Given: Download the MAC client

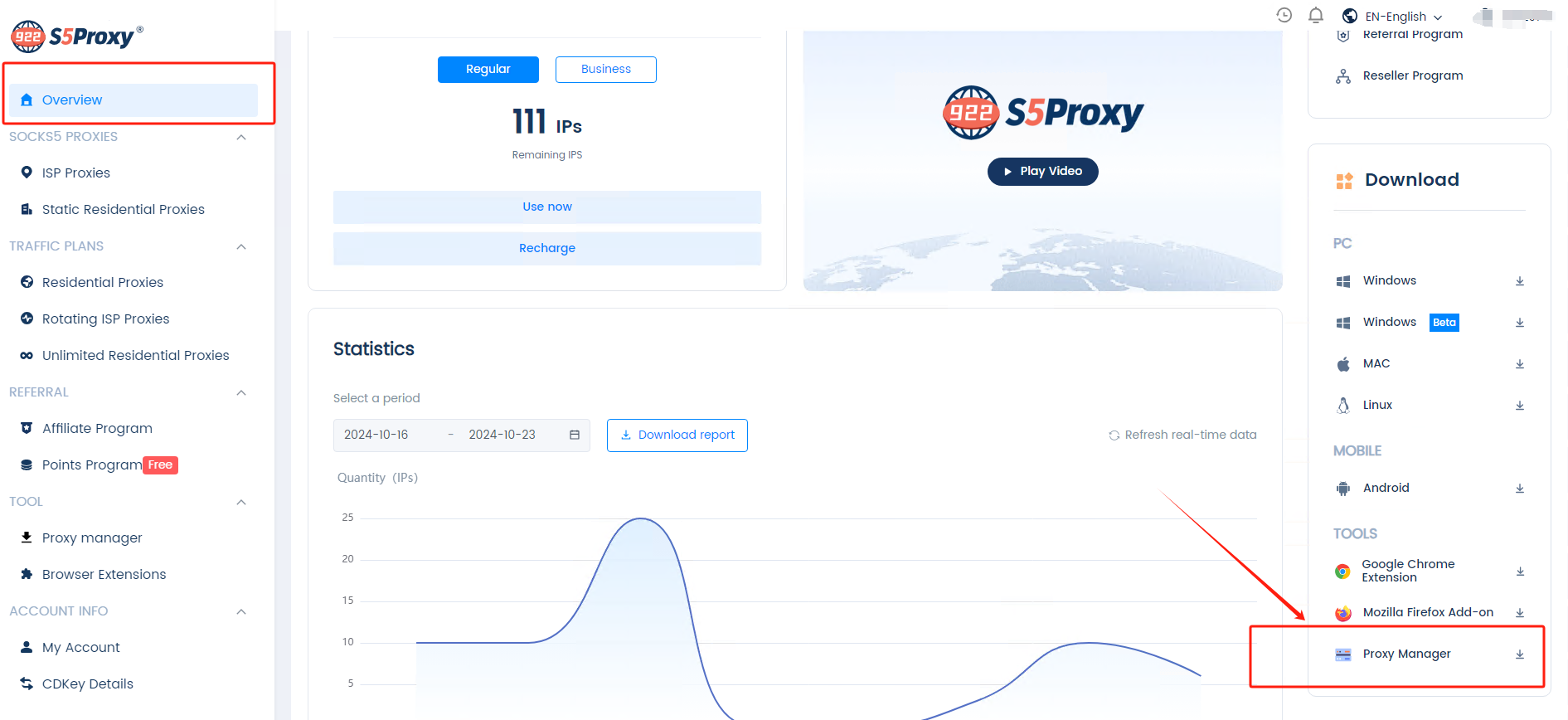Looking at the screenshot, I should [1519, 364].
